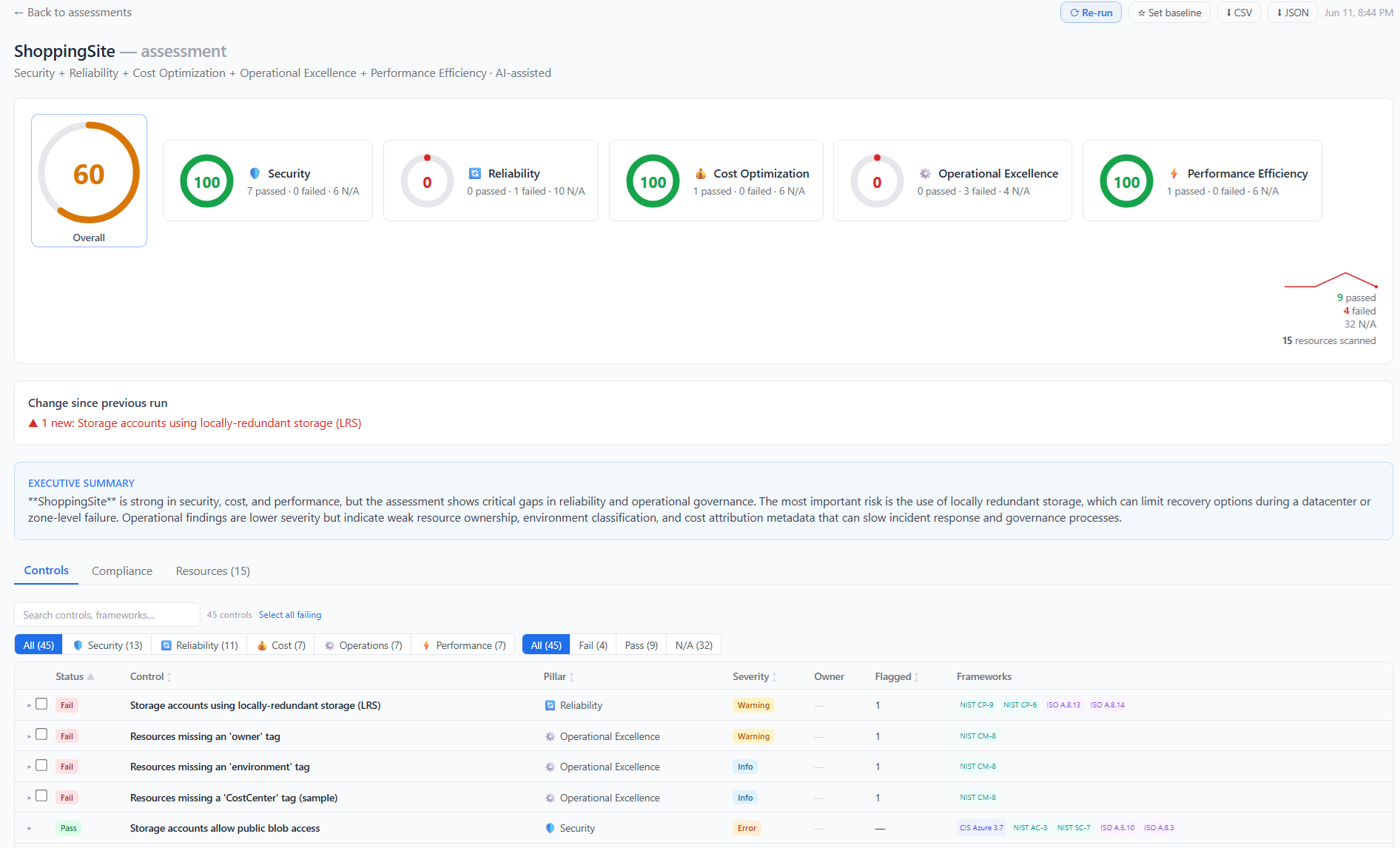
Task: Filter controls by Operations (7) pillar
Action: (363, 645)
